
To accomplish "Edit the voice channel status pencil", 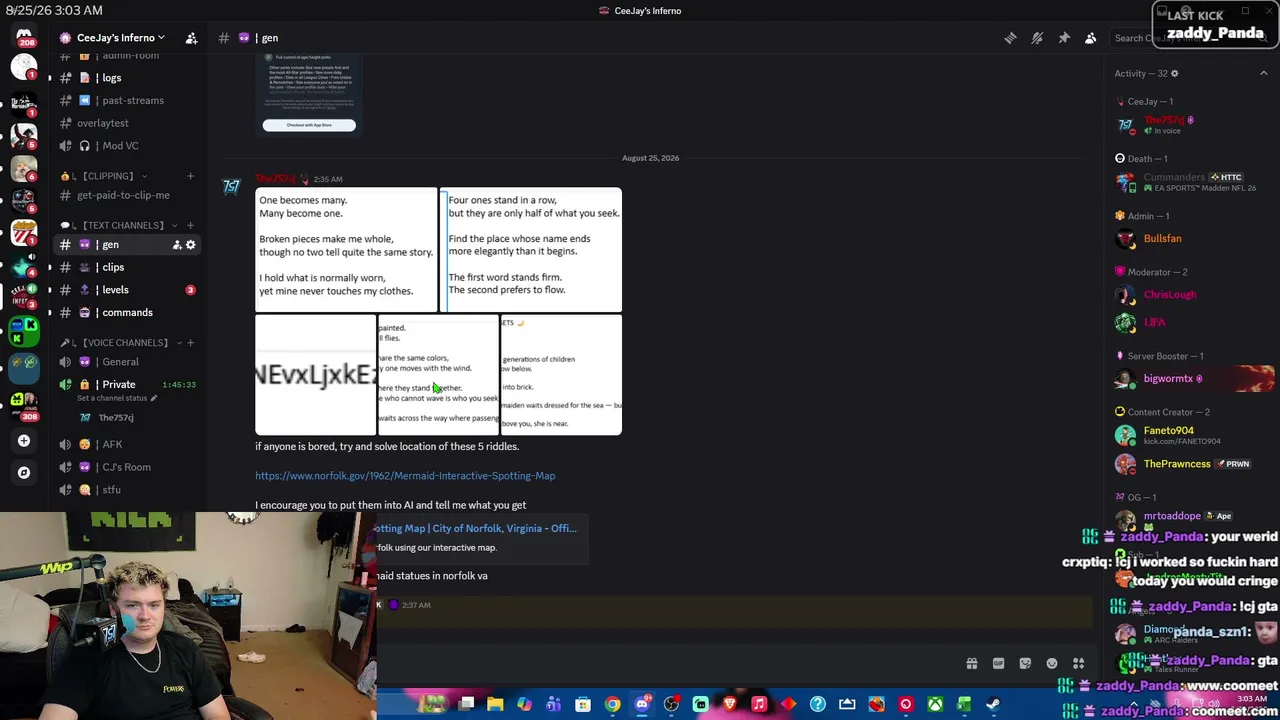I will tap(154, 398).
